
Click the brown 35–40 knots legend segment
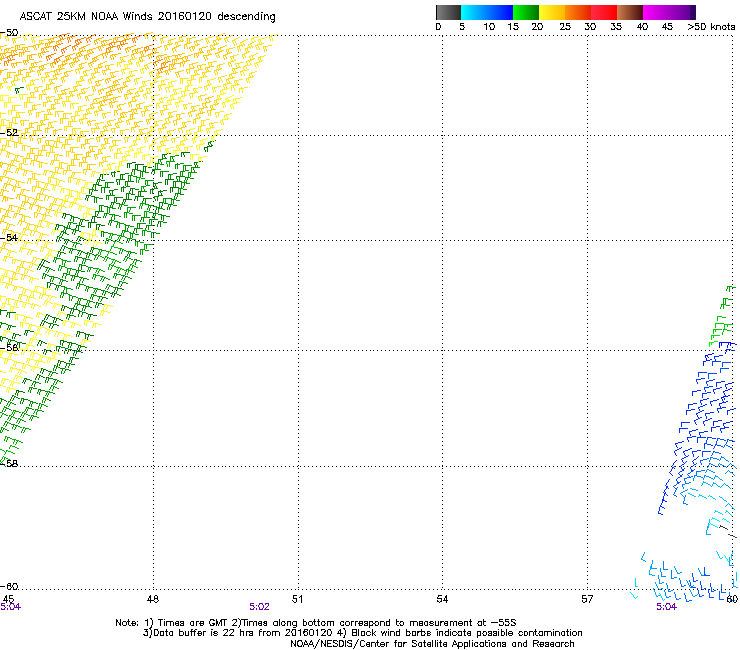click(x=630, y=12)
